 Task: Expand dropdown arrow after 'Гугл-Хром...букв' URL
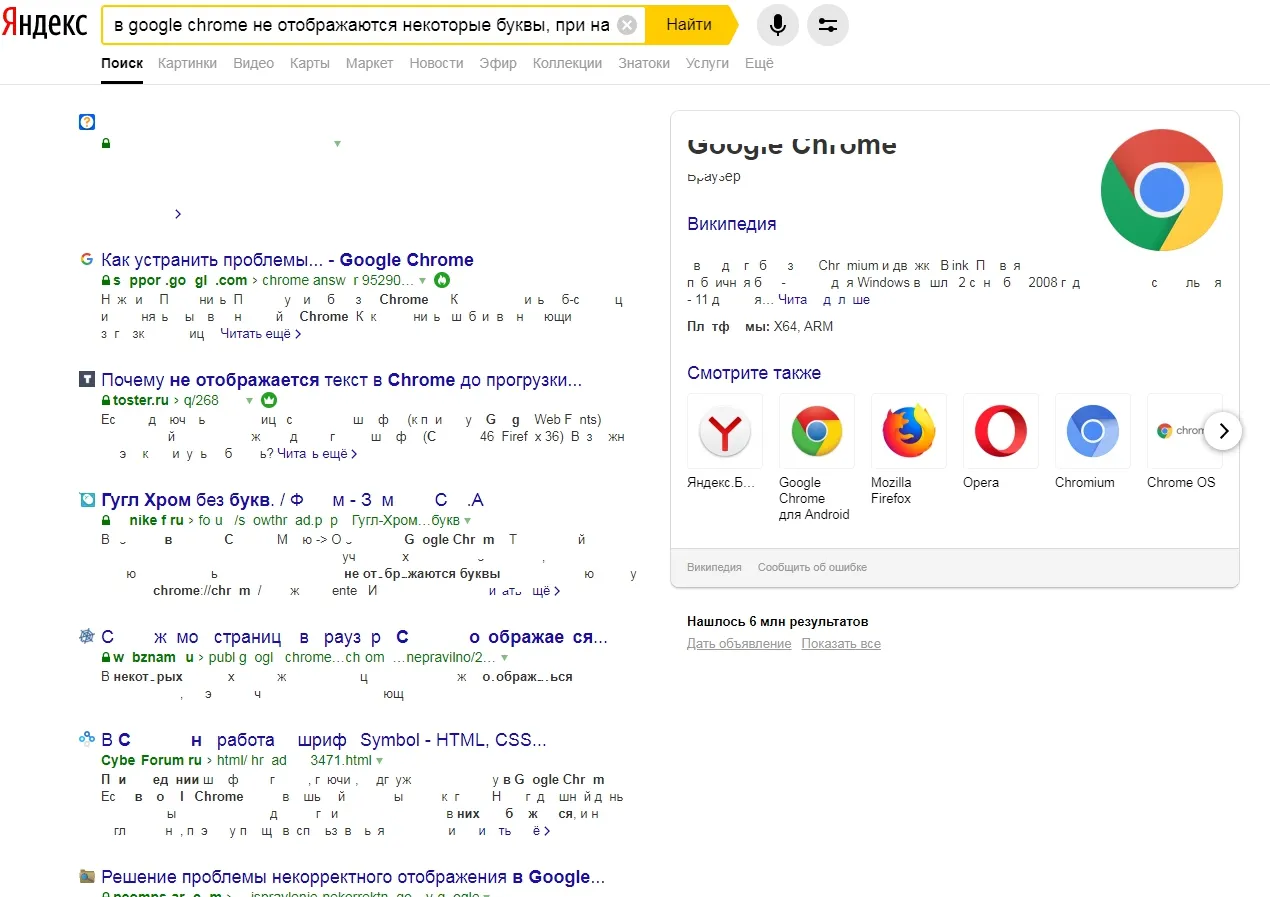467,521
